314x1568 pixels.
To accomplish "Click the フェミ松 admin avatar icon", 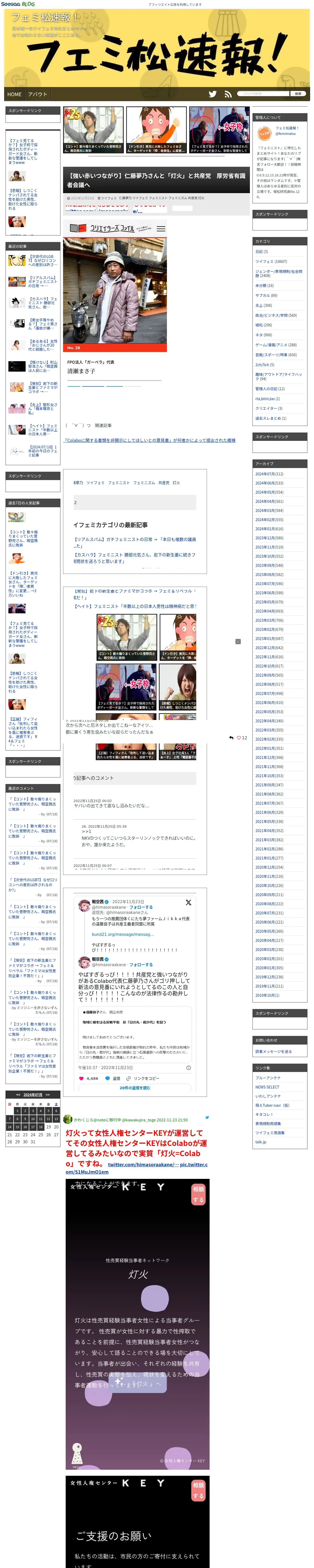I will point(264,133).
